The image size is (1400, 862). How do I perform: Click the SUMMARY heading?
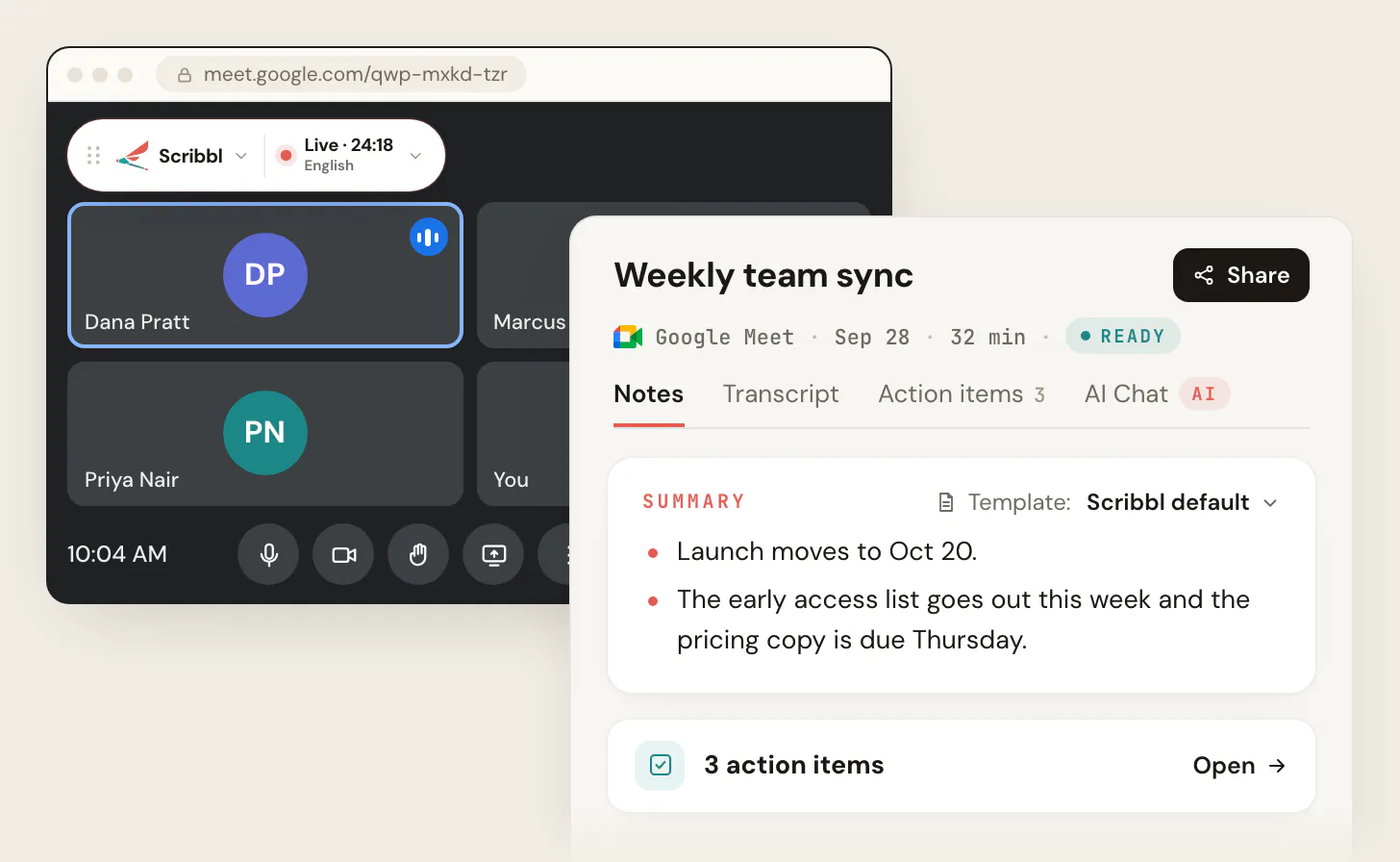click(694, 501)
